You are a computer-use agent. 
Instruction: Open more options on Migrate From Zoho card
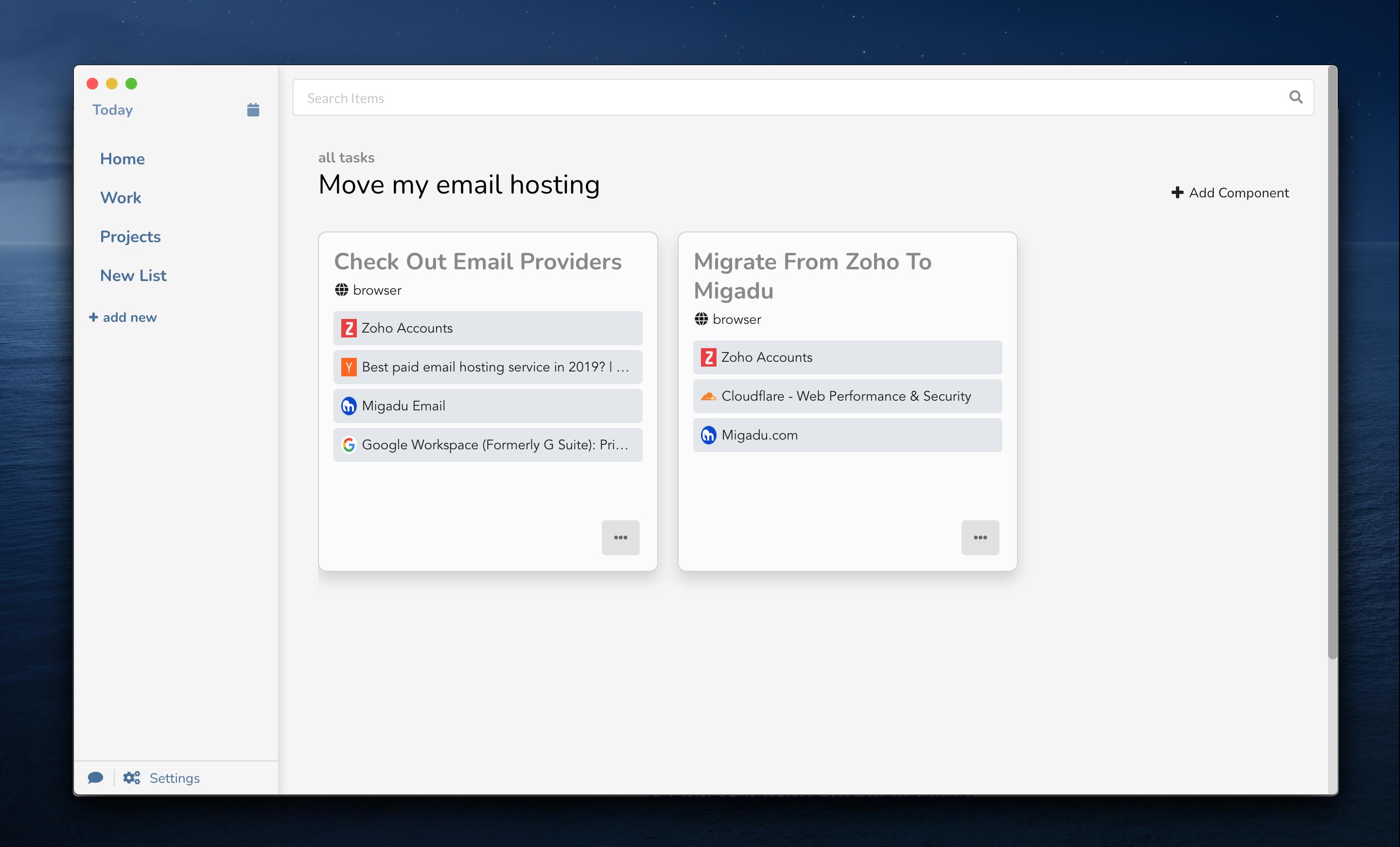(x=980, y=537)
